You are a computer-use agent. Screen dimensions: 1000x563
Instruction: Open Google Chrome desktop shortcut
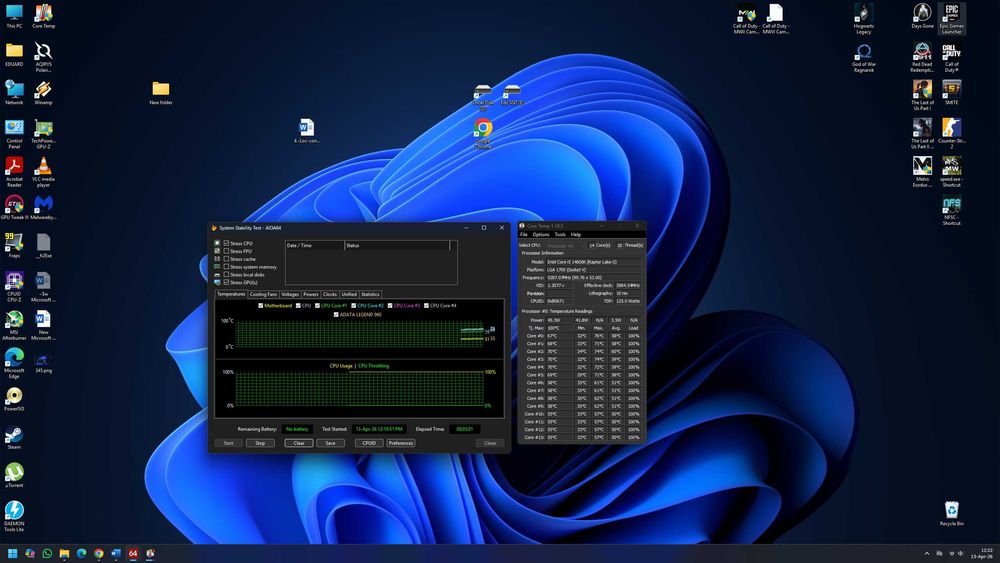(x=483, y=135)
